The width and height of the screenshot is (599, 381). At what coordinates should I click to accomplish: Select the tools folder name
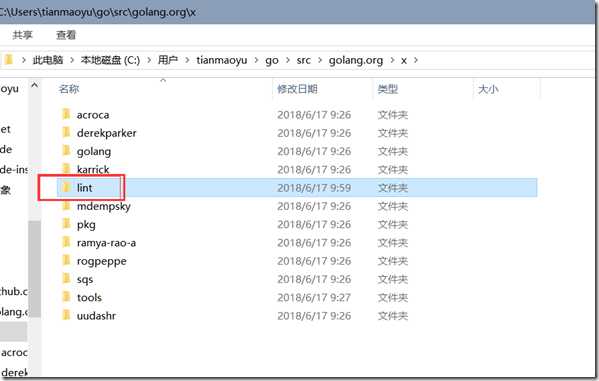click(x=89, y=297)
